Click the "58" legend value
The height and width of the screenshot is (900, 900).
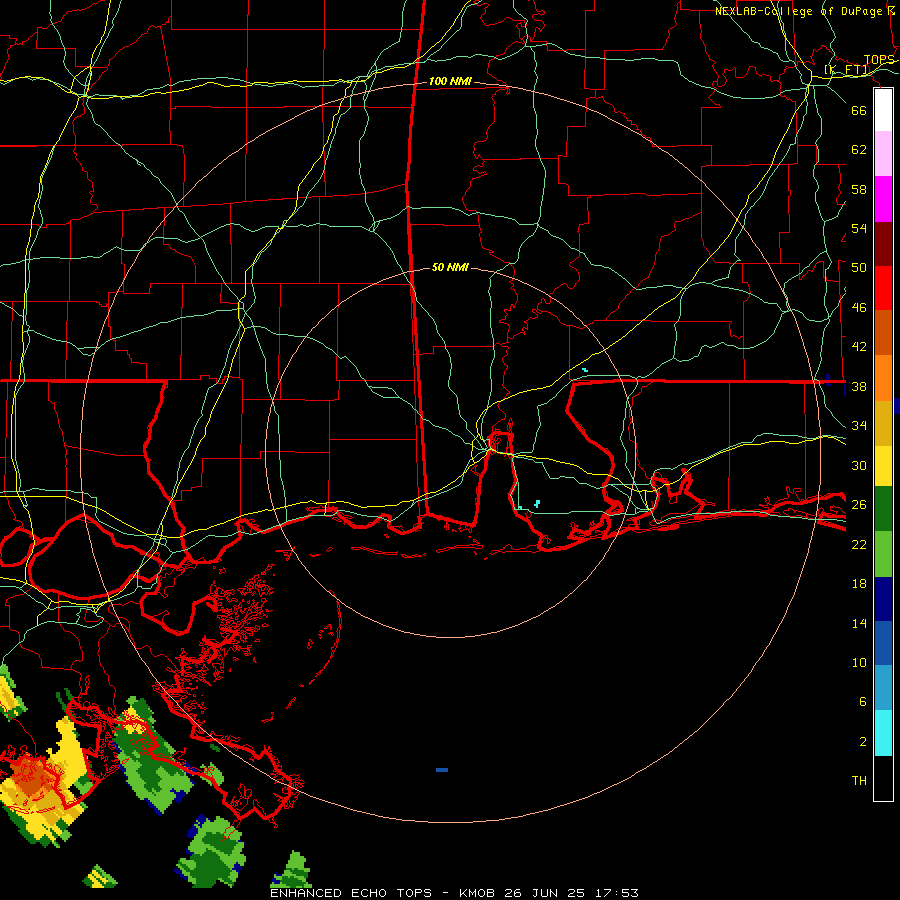click(859, 189)
